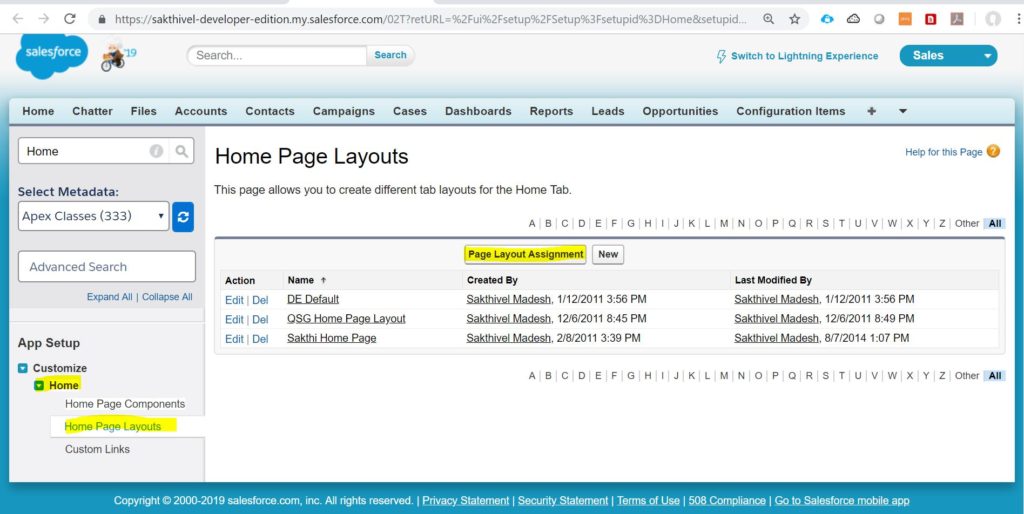Open the Sales app menu dropdown
Screen dimensions: 1024x514
pyautogui.click(x=948, y=56)
